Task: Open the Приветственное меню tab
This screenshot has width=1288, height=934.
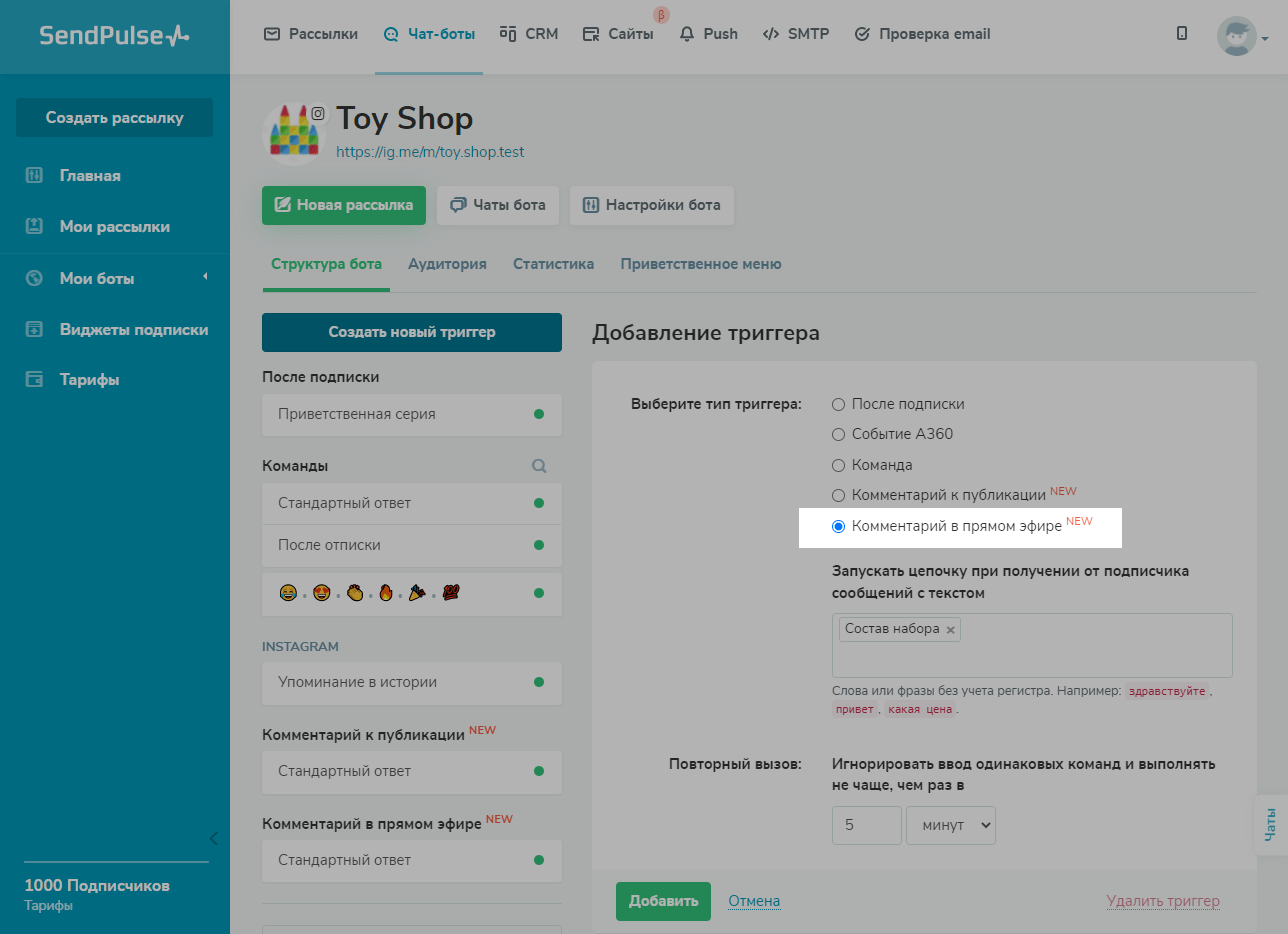Action: (700, 264)
